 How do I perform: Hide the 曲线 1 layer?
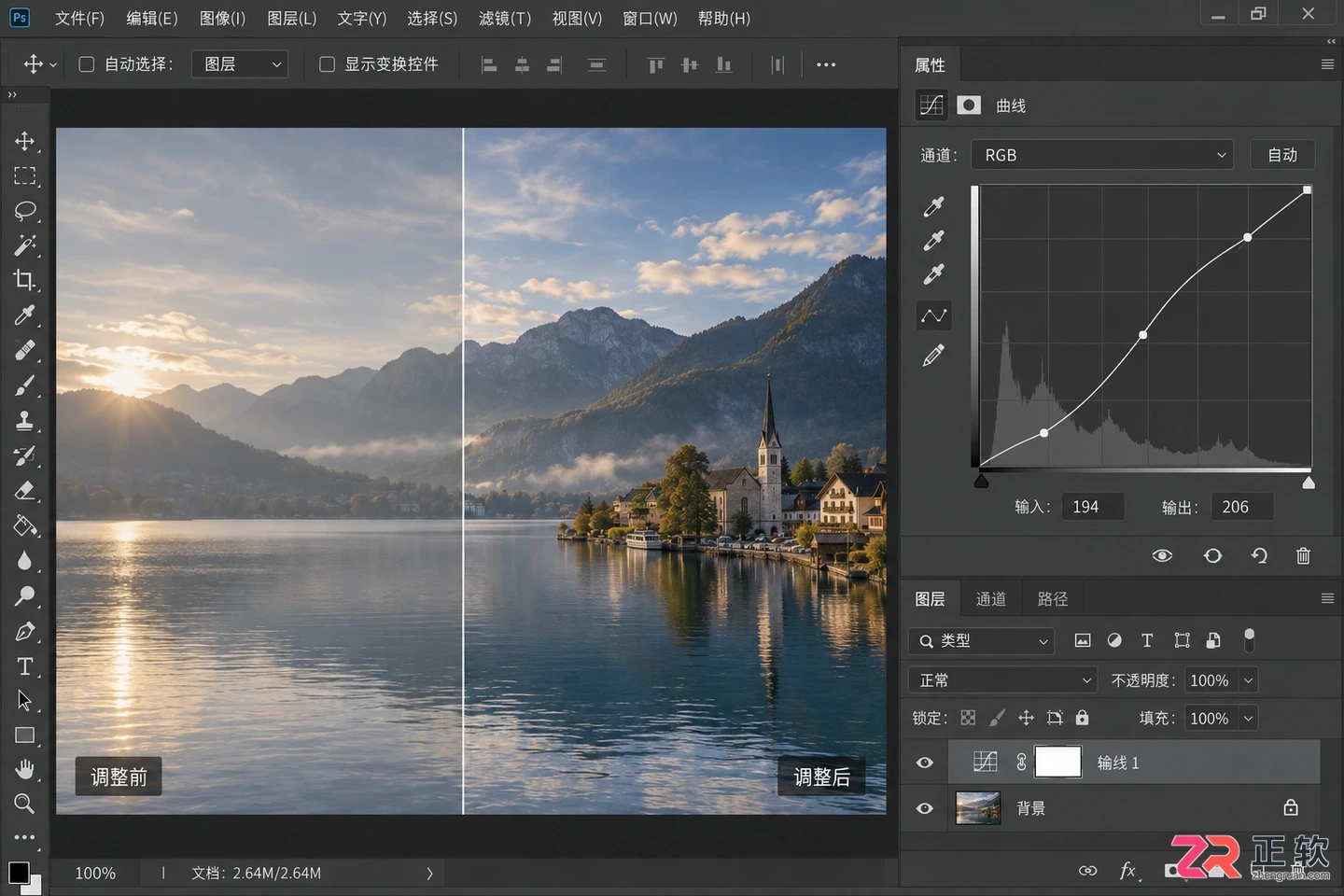925,763
